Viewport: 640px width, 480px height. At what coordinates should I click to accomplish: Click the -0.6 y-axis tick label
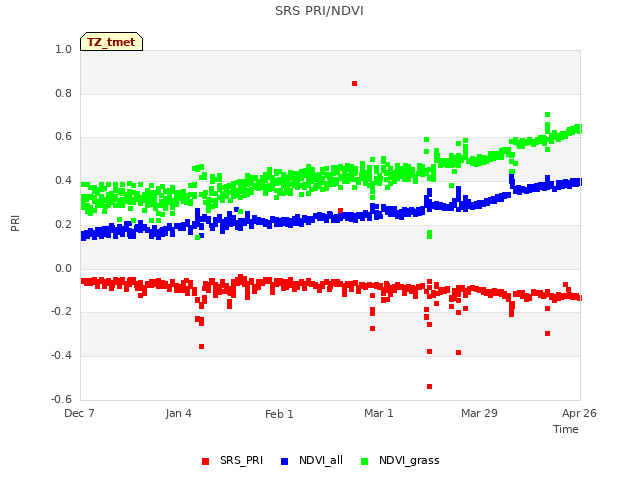click(61, 399)
